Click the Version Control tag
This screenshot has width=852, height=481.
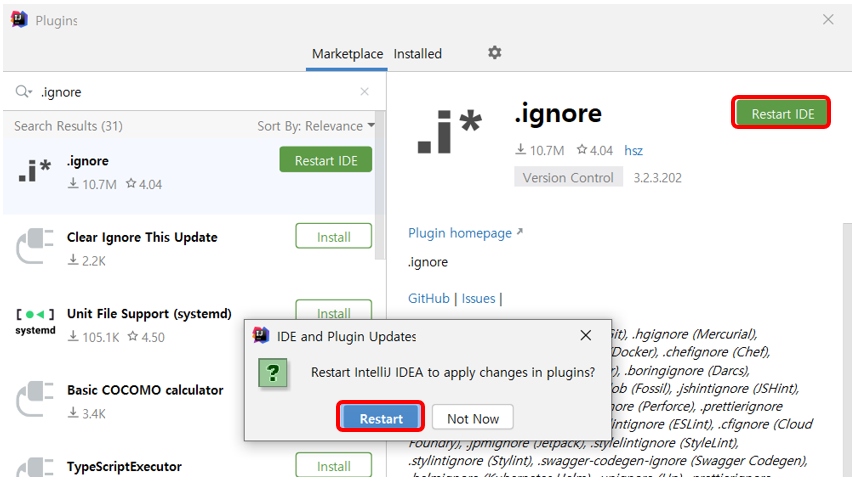click(568, 178)
